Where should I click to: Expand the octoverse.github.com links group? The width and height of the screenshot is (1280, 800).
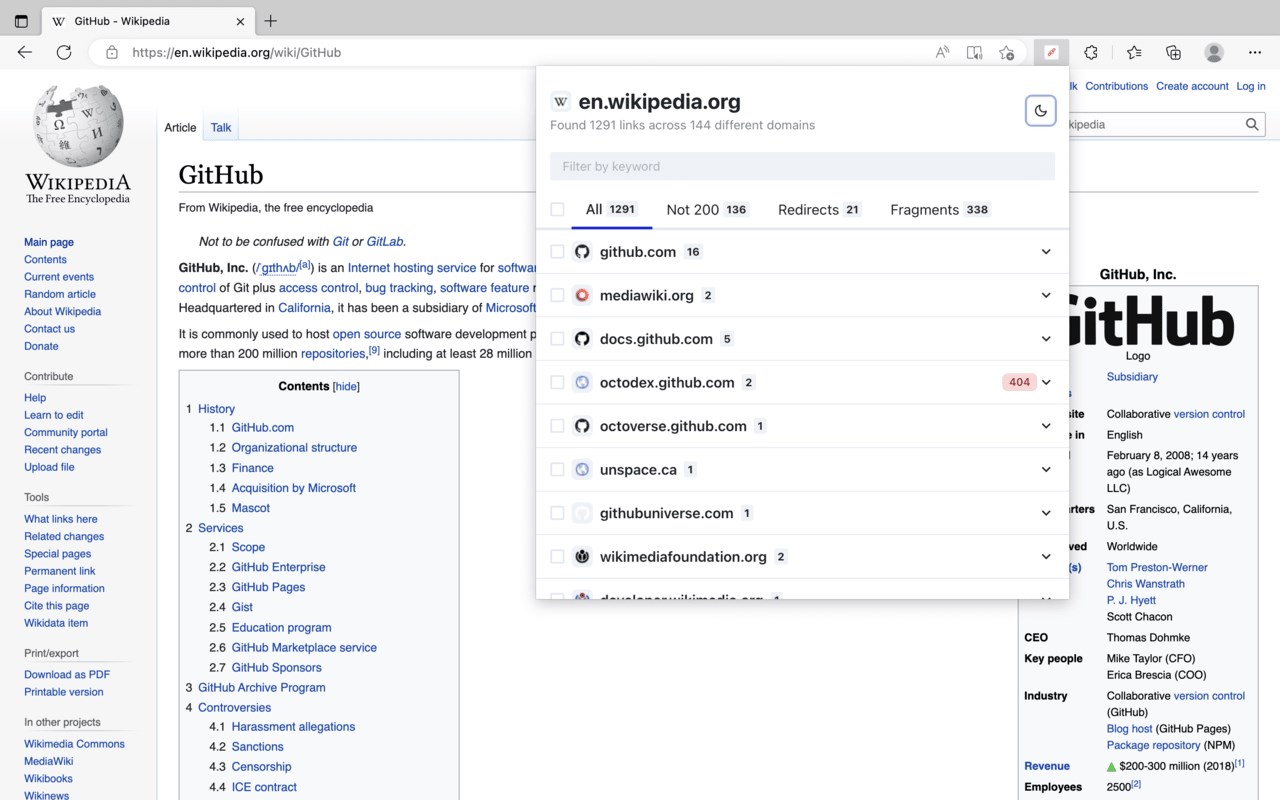click(x=1046, y=426)
